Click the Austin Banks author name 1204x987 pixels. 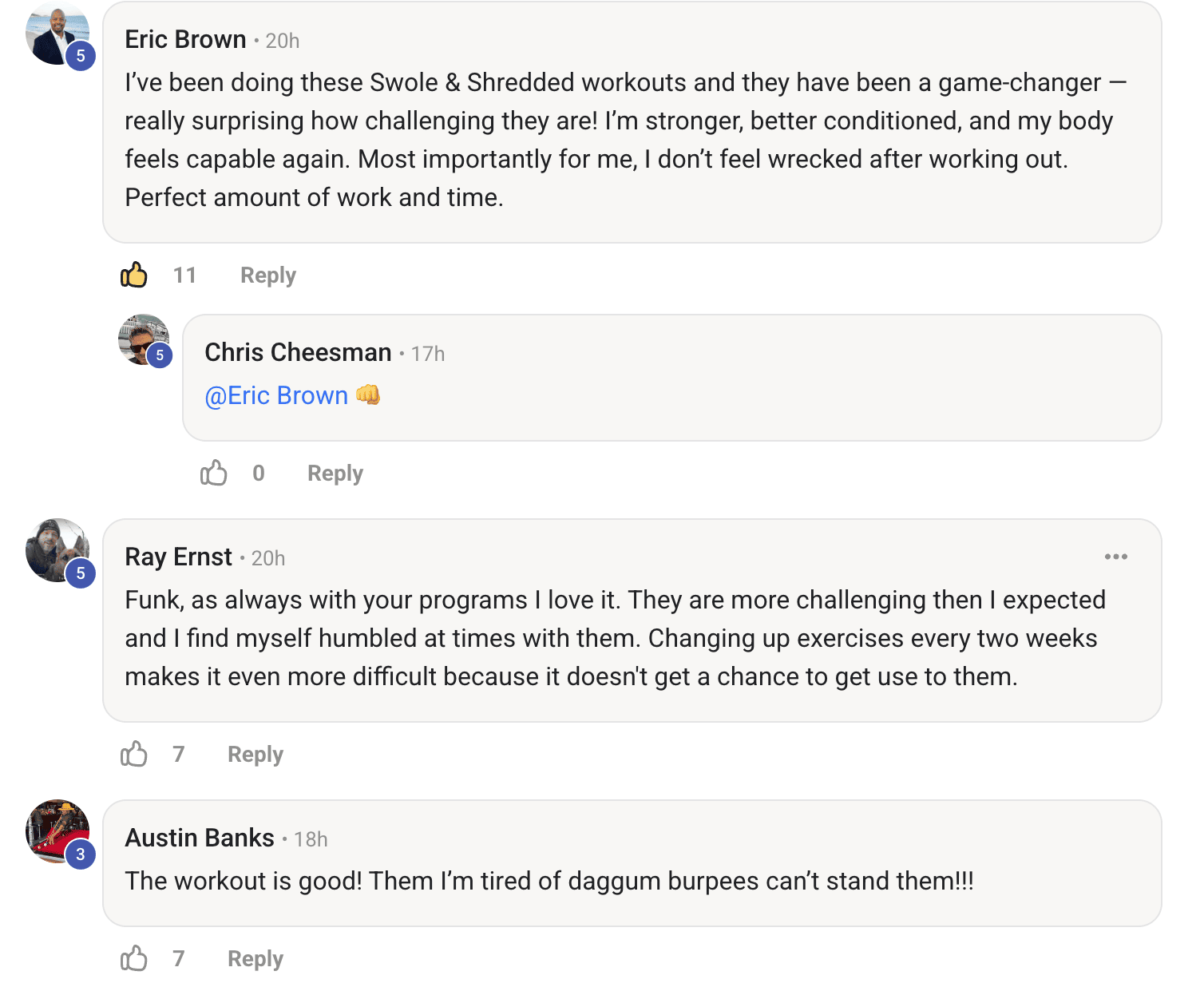[200, 838]
